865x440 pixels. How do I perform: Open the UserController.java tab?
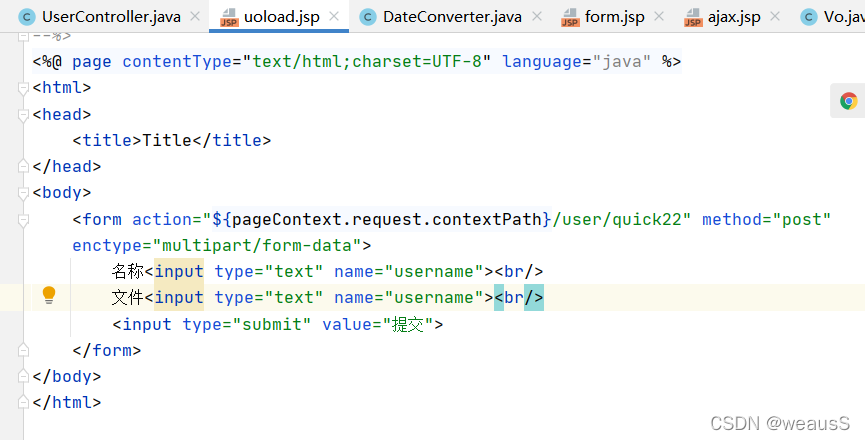(111, 17)
